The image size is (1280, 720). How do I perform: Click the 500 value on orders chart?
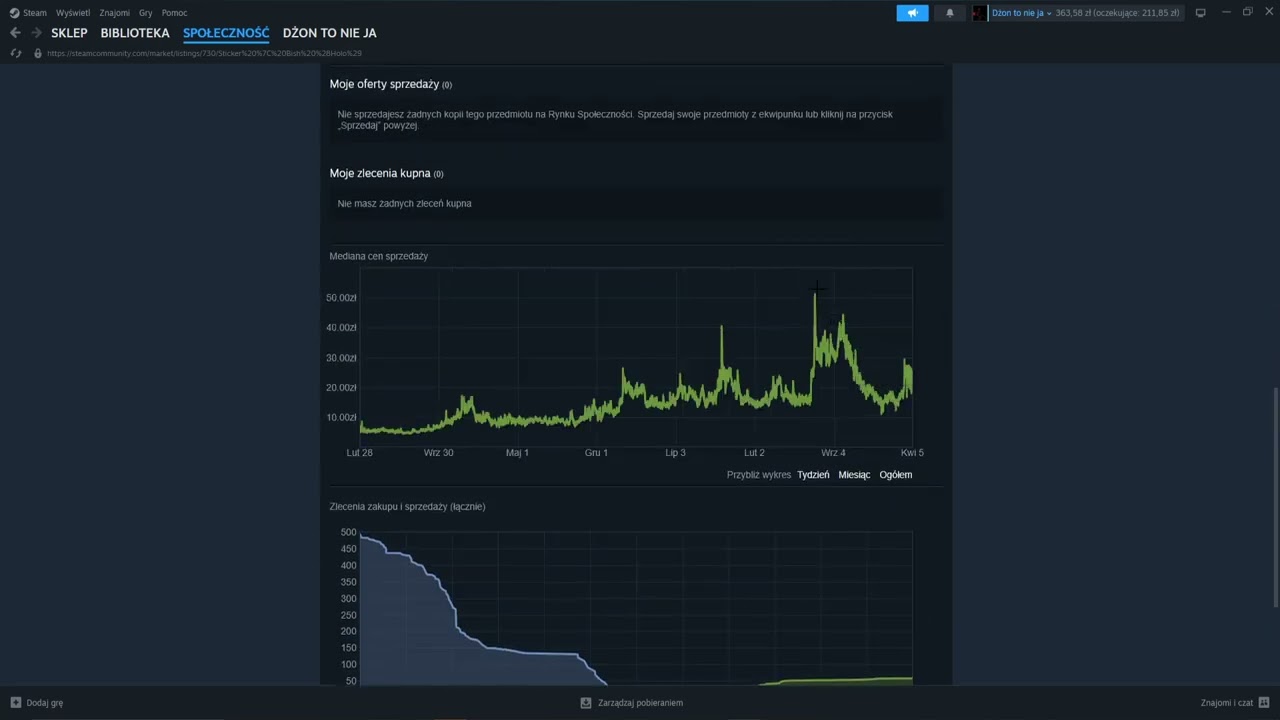pos(348,532)
